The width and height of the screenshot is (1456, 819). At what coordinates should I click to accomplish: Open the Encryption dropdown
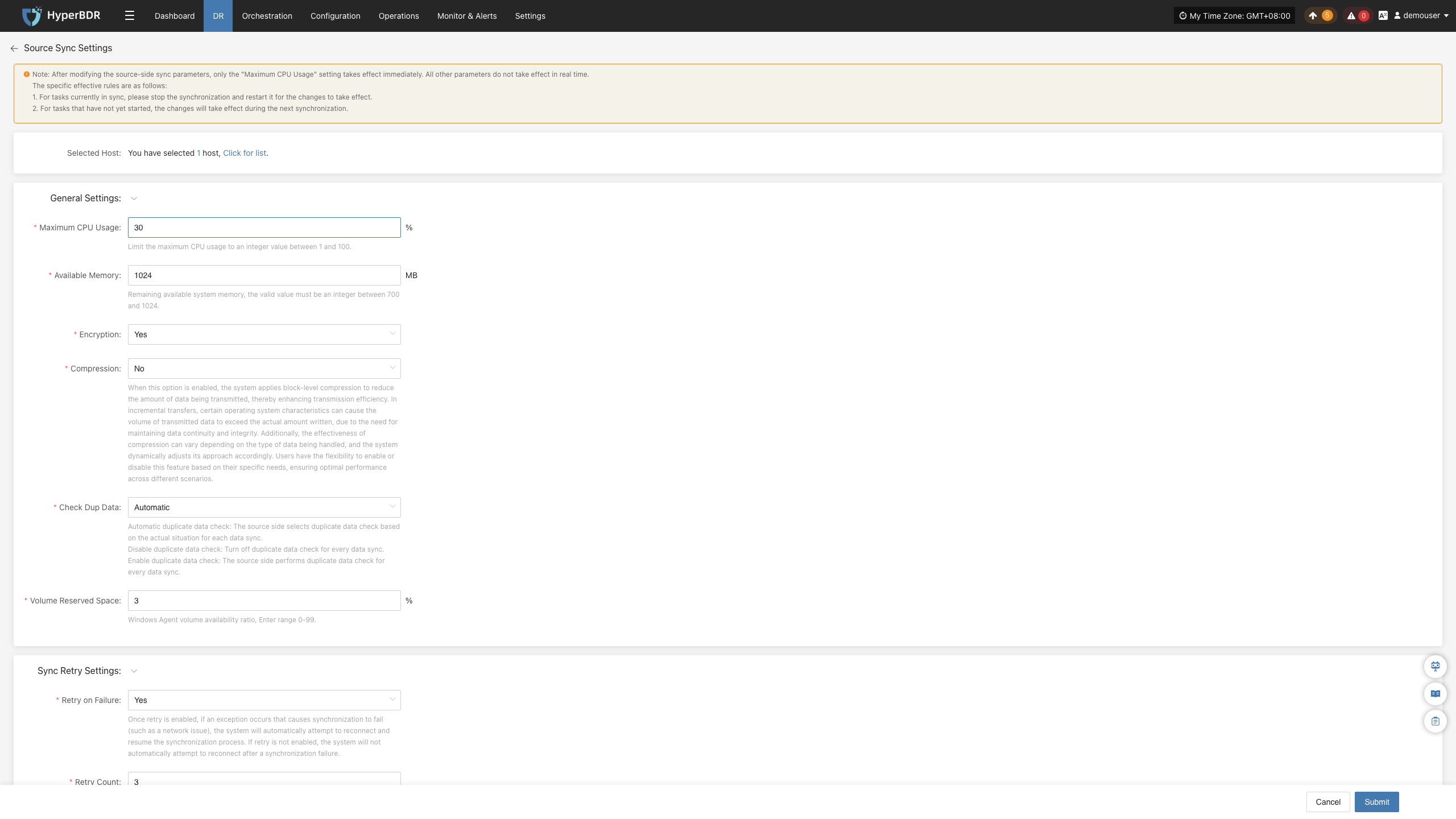(x=264, y=334)
